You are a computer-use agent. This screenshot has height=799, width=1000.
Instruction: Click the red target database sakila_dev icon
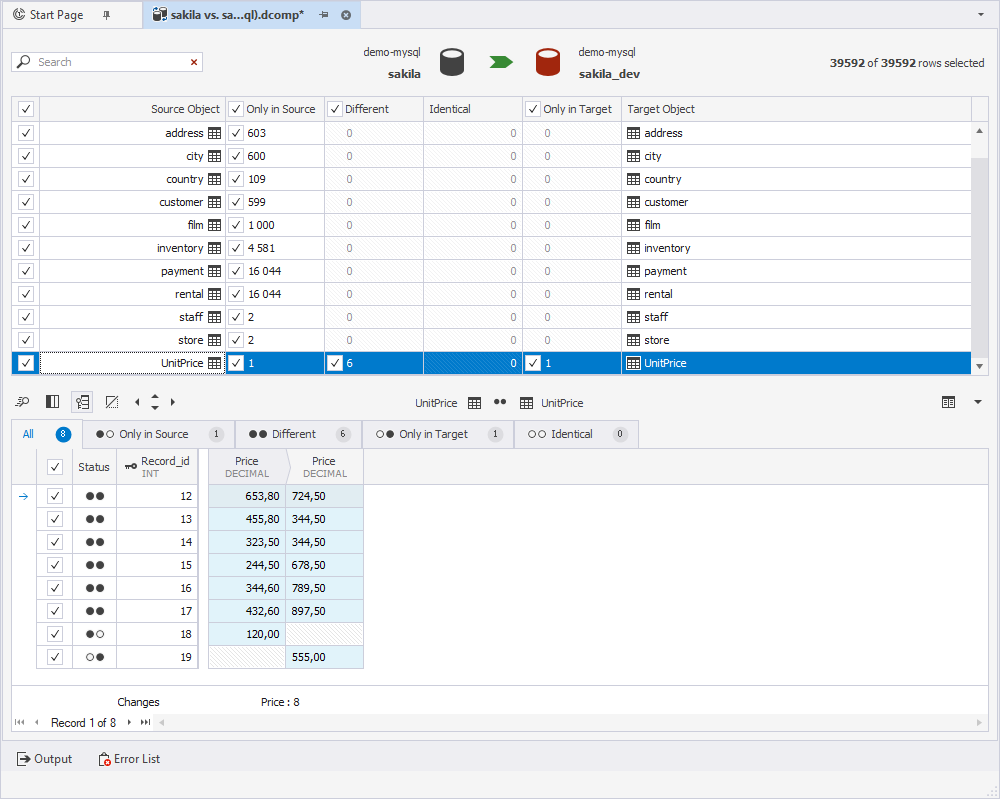[548, 62]
